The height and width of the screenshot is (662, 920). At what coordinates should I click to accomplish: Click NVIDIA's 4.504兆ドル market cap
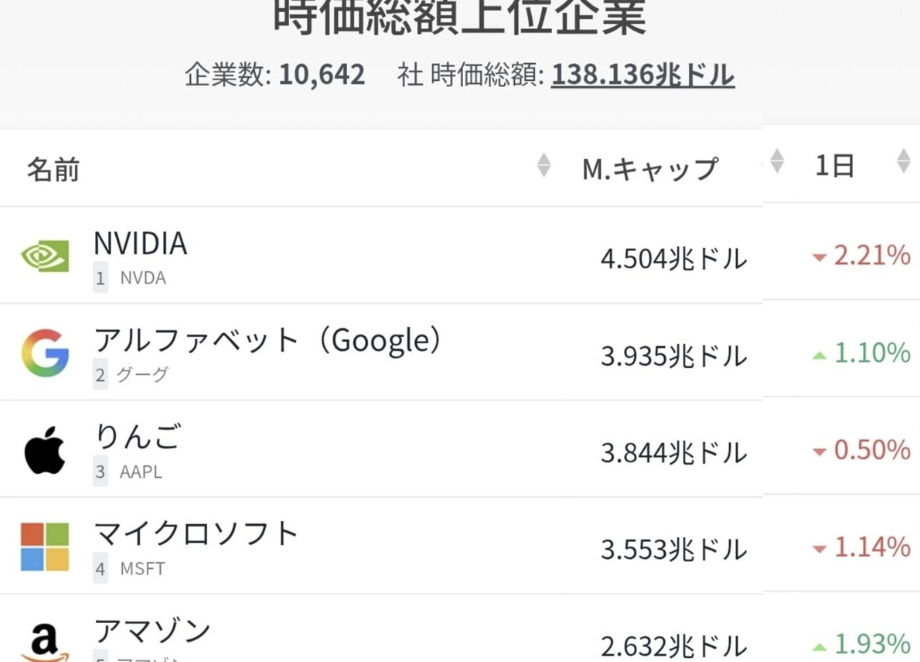tap(673, 259)
